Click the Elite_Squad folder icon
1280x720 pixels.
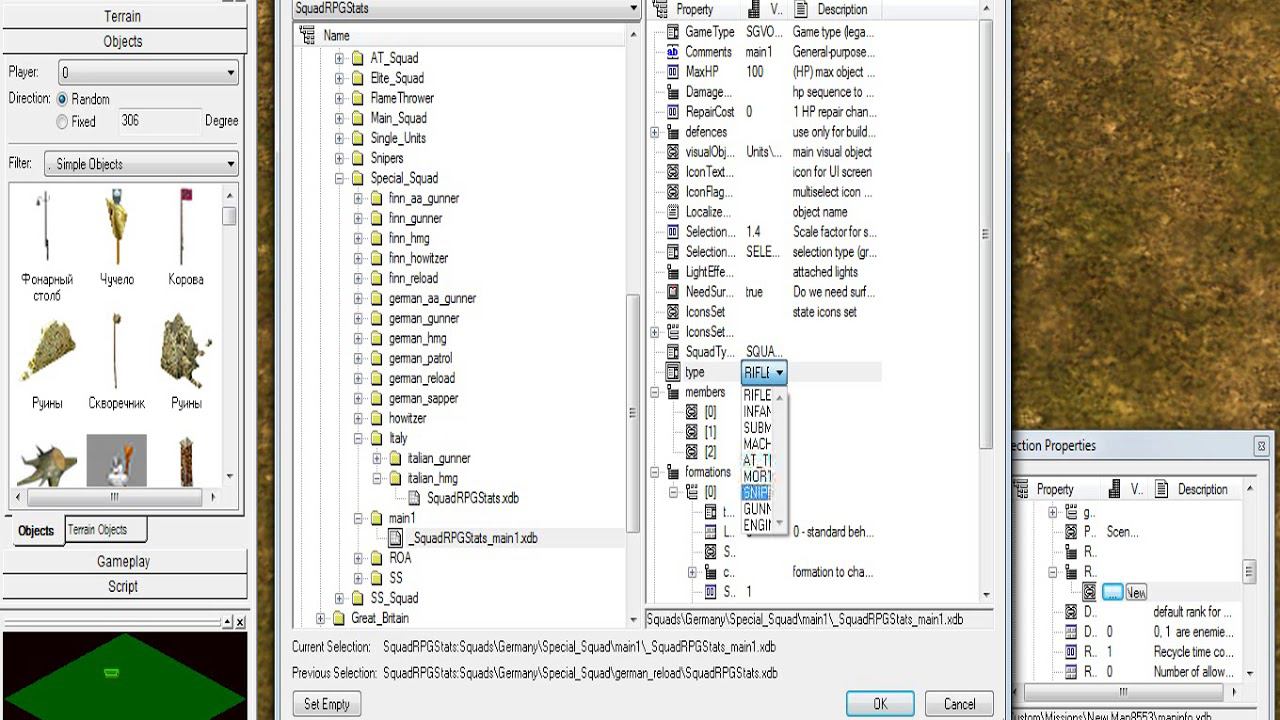coord(357,78)
